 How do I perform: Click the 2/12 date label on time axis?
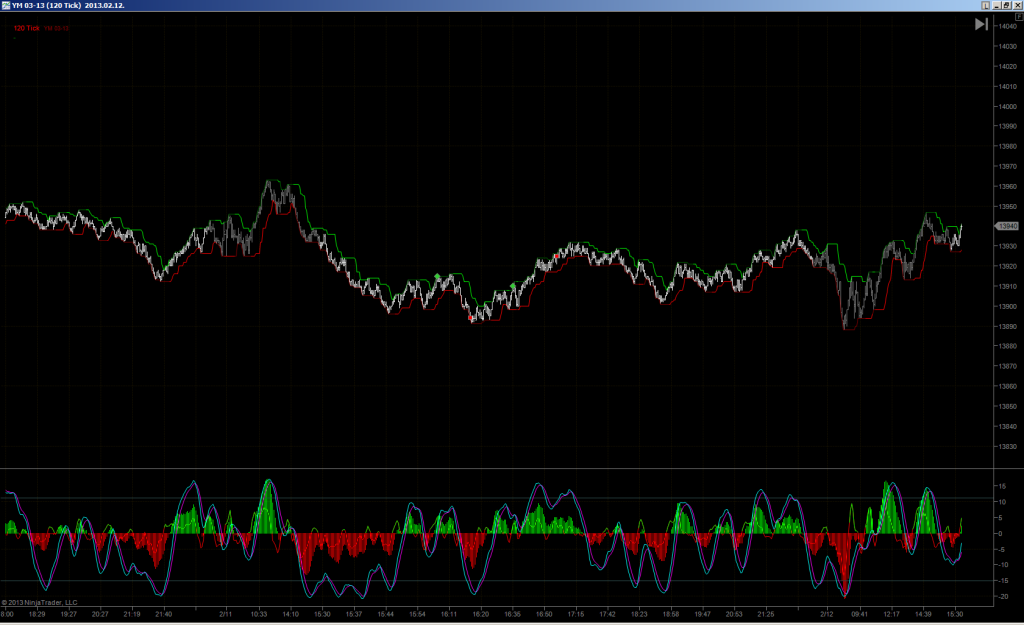(827, 614)
